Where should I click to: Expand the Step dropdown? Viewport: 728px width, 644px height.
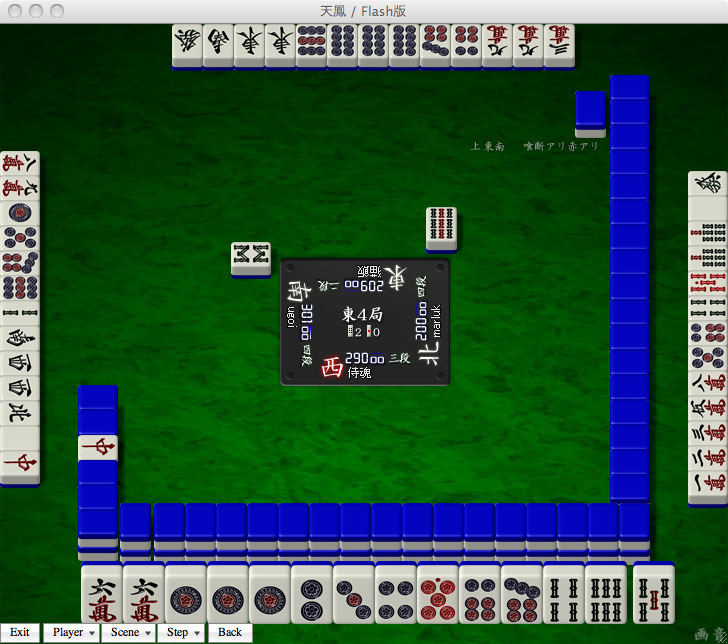tap(182, 632)
